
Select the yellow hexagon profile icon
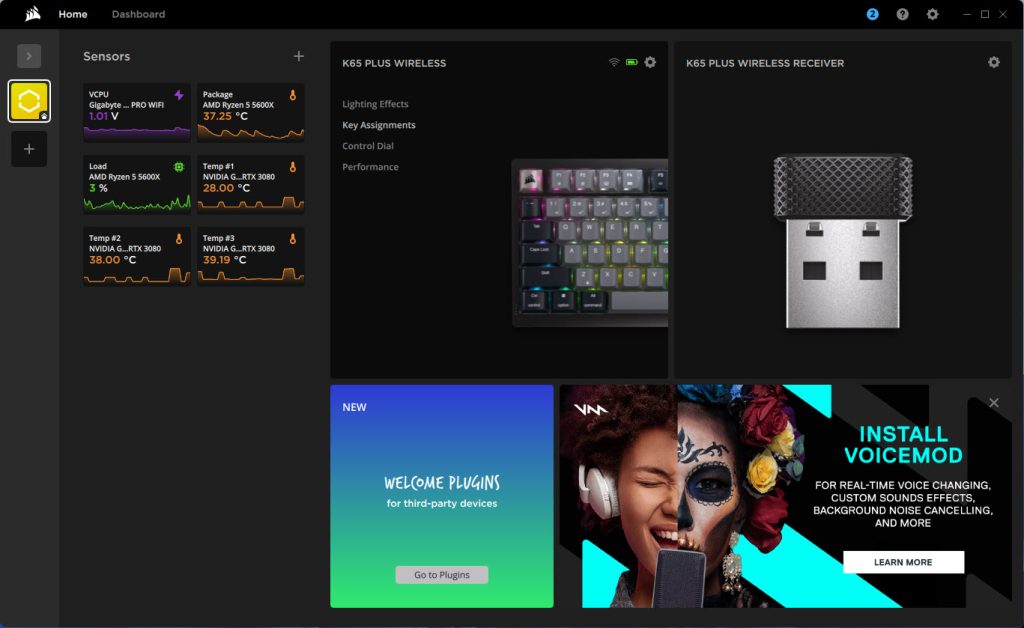pyautogui.click(x=29, y=101)
